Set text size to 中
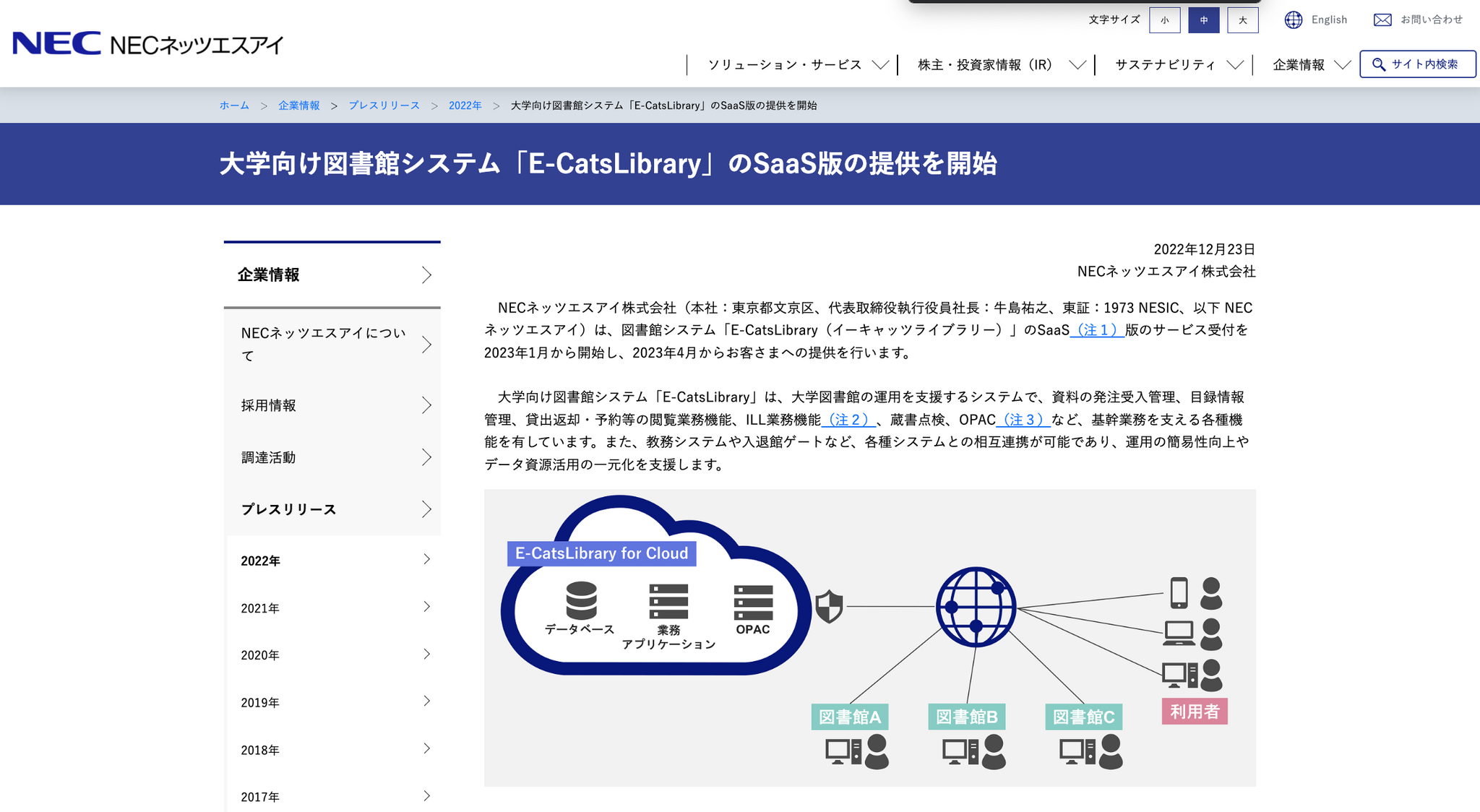 (x=1204, y=20)
